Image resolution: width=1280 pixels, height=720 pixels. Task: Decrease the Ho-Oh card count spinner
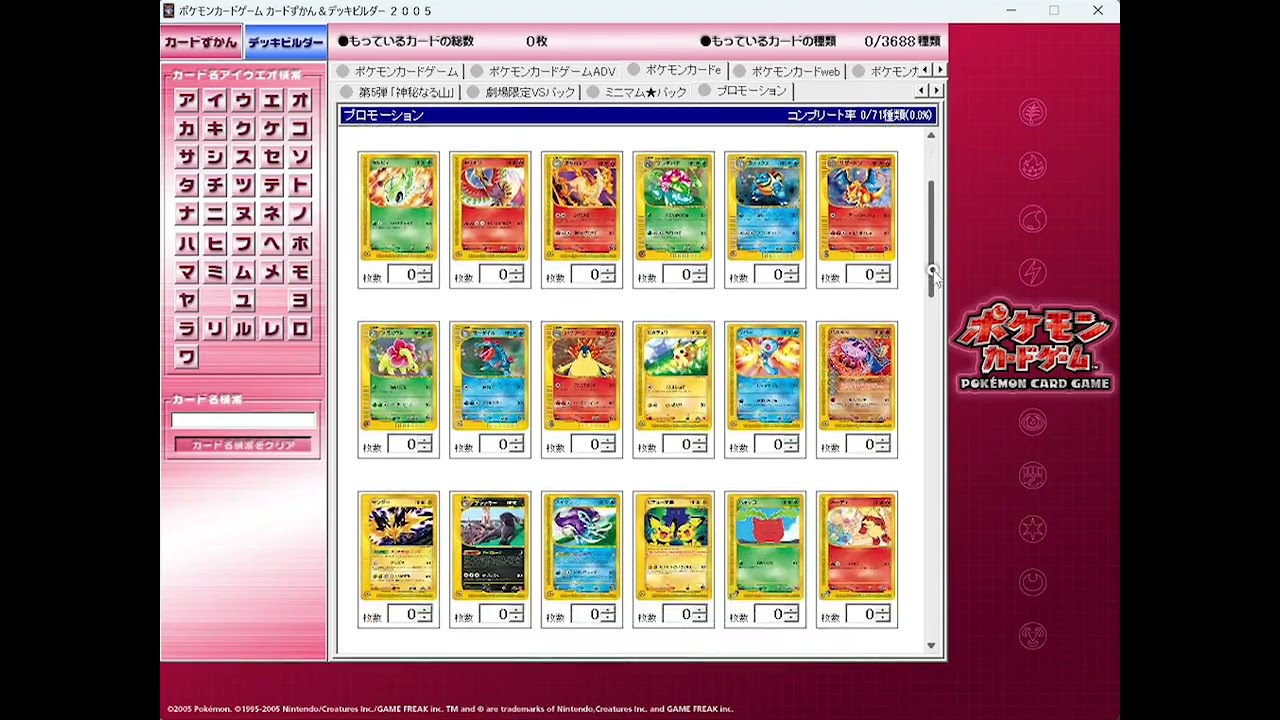pos(517,279)
